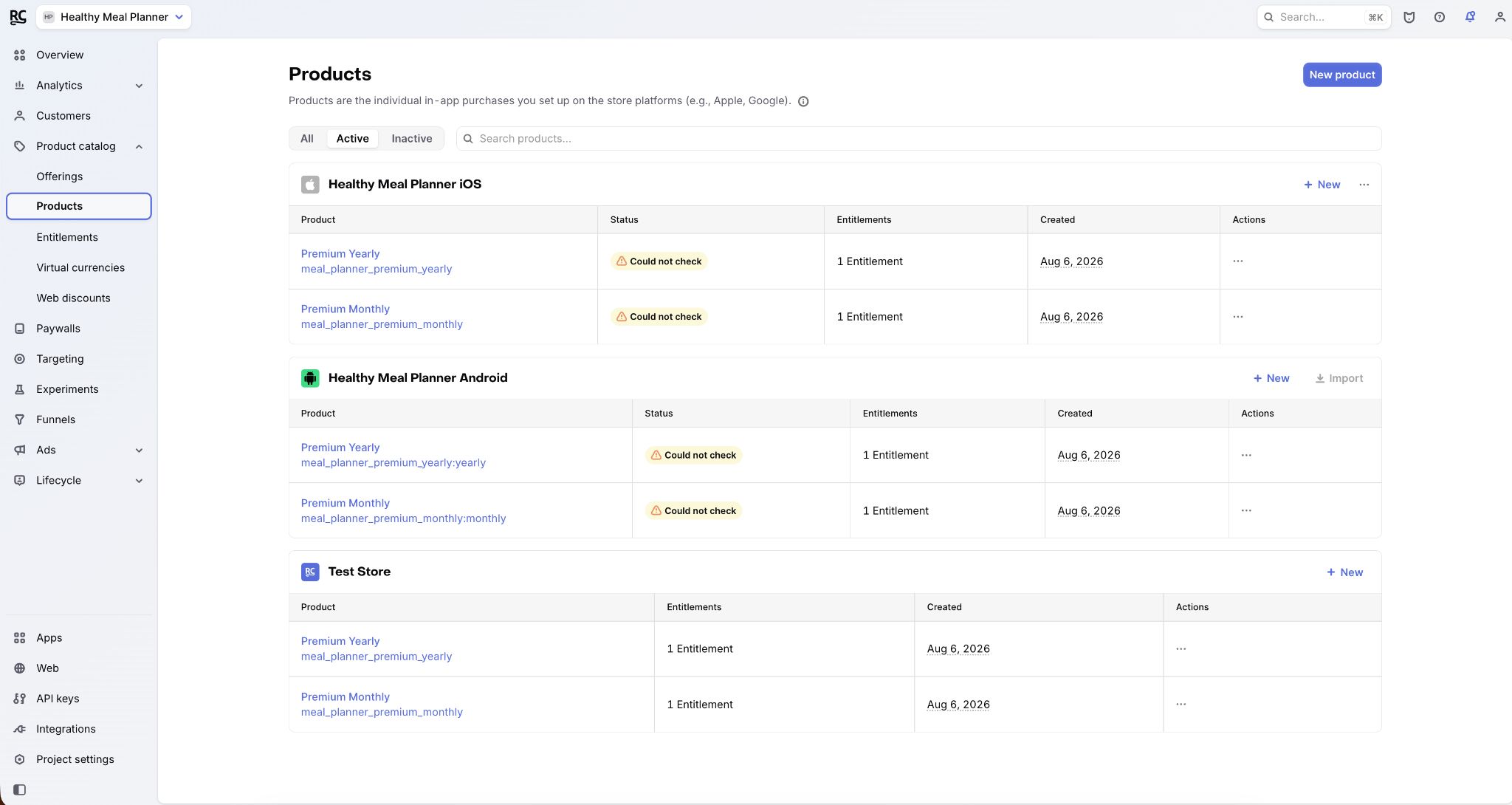Toggle the sidebar collapse icon
The image size is (1512, 805).
(x=20, y=789)
